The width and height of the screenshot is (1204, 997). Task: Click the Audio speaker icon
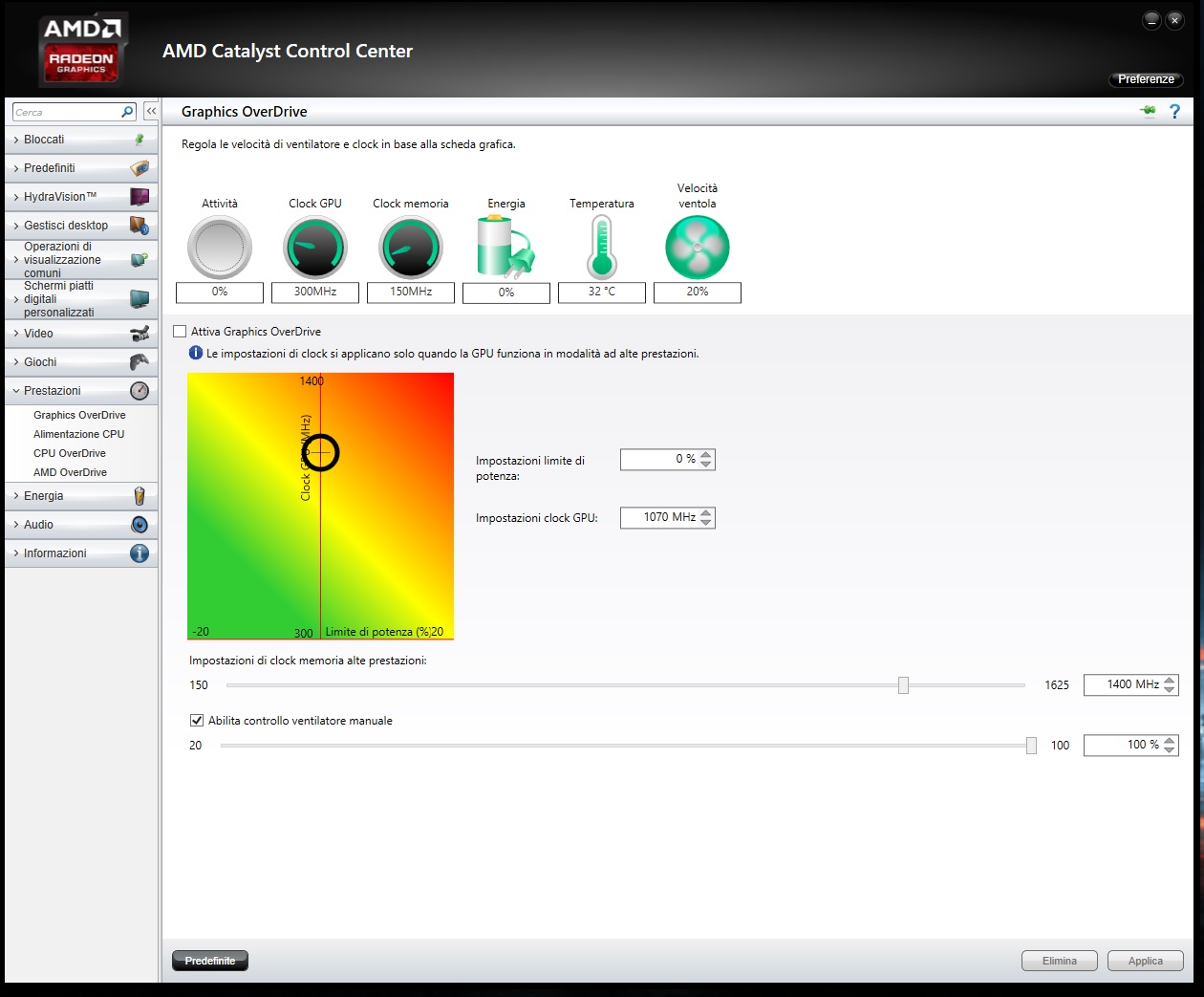pos(140,525)
